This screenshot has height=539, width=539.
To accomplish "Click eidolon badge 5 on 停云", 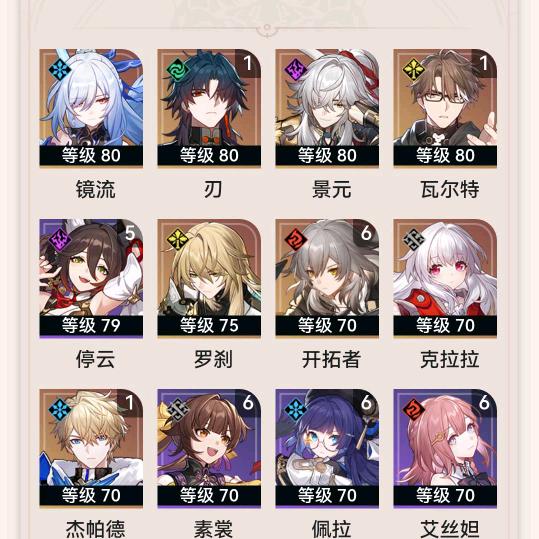I will (130, 233).
